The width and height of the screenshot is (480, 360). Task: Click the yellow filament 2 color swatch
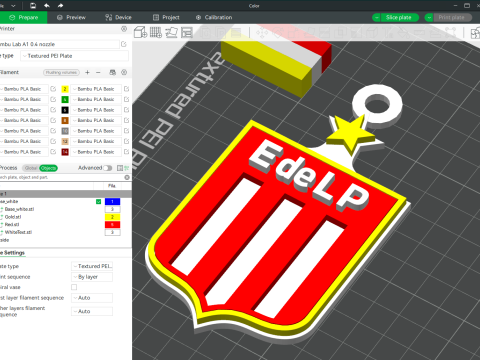65,89
